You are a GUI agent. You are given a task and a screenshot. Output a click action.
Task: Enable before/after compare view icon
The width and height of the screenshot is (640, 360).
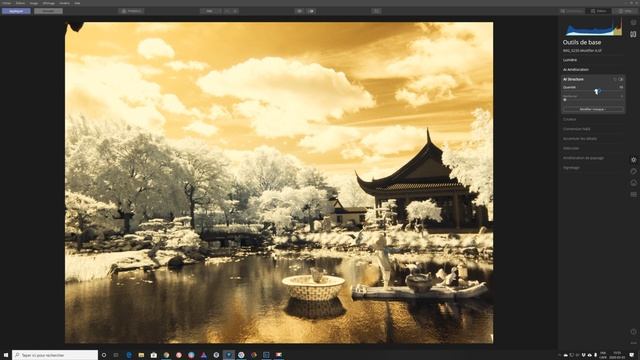pyautogui.click(x=311, y=11)
